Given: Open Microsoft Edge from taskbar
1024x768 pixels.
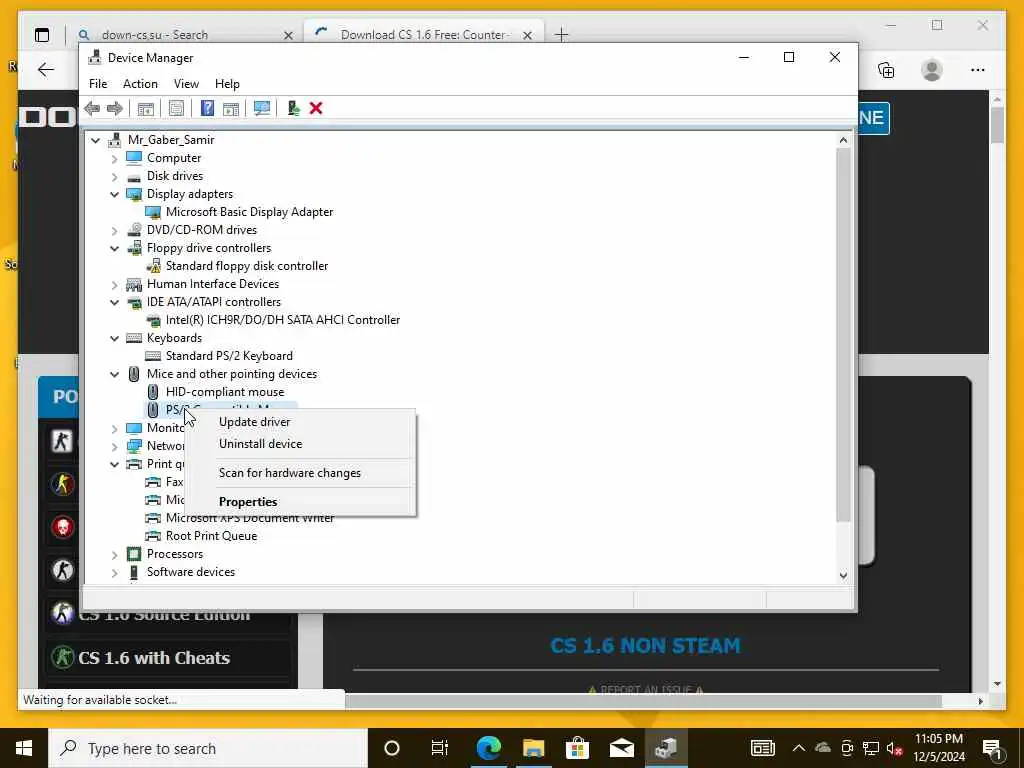Looking at the screenshot, I should coord(488,748).
